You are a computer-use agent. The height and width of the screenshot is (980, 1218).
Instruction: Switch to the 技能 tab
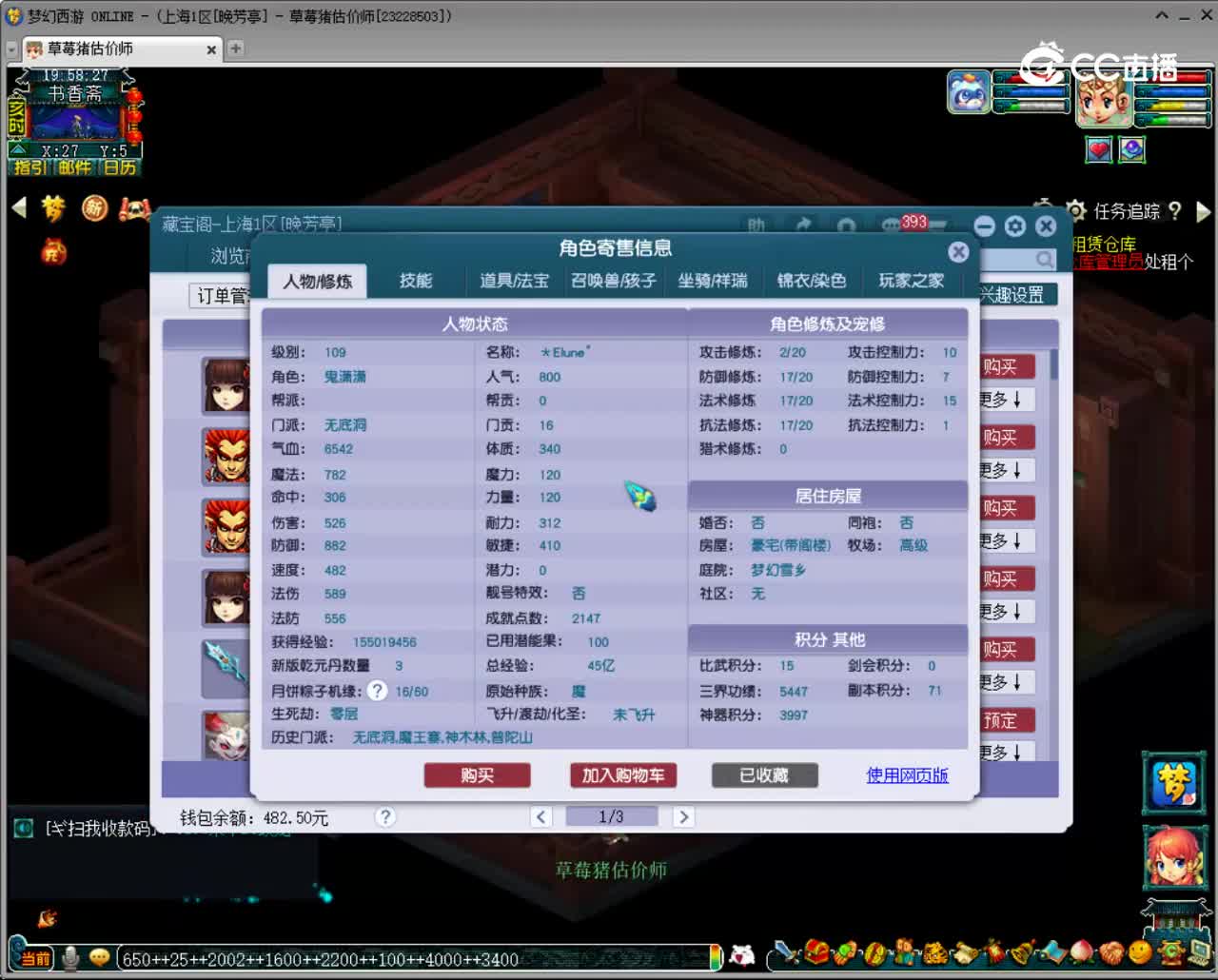(x=416, y=281)
